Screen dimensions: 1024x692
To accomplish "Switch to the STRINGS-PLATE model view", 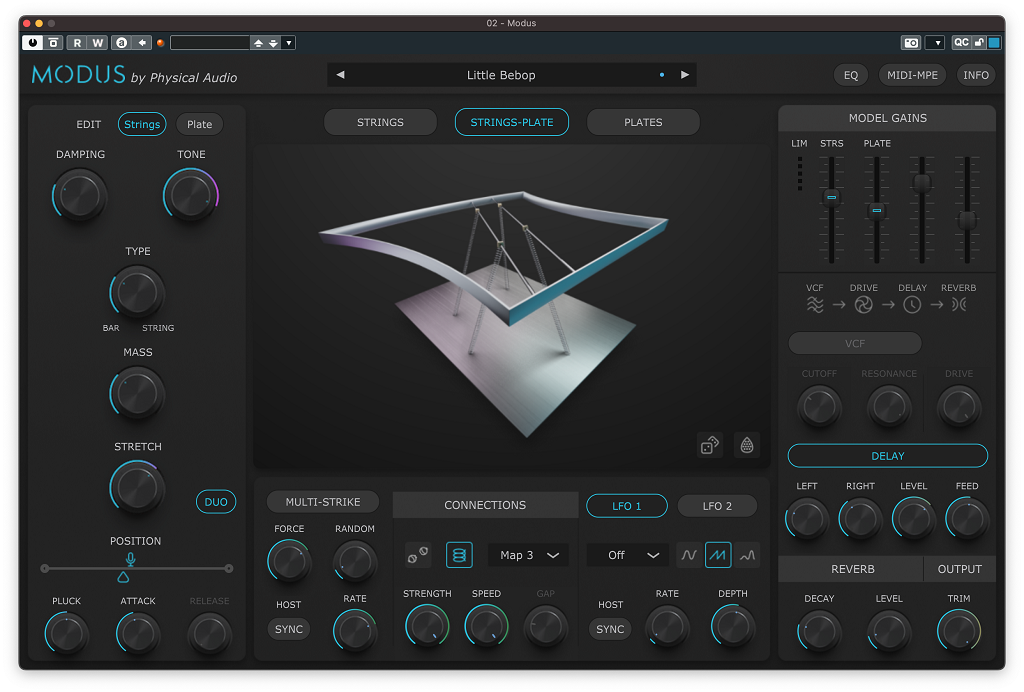I will pyautogui.click(x=511, y=122).
